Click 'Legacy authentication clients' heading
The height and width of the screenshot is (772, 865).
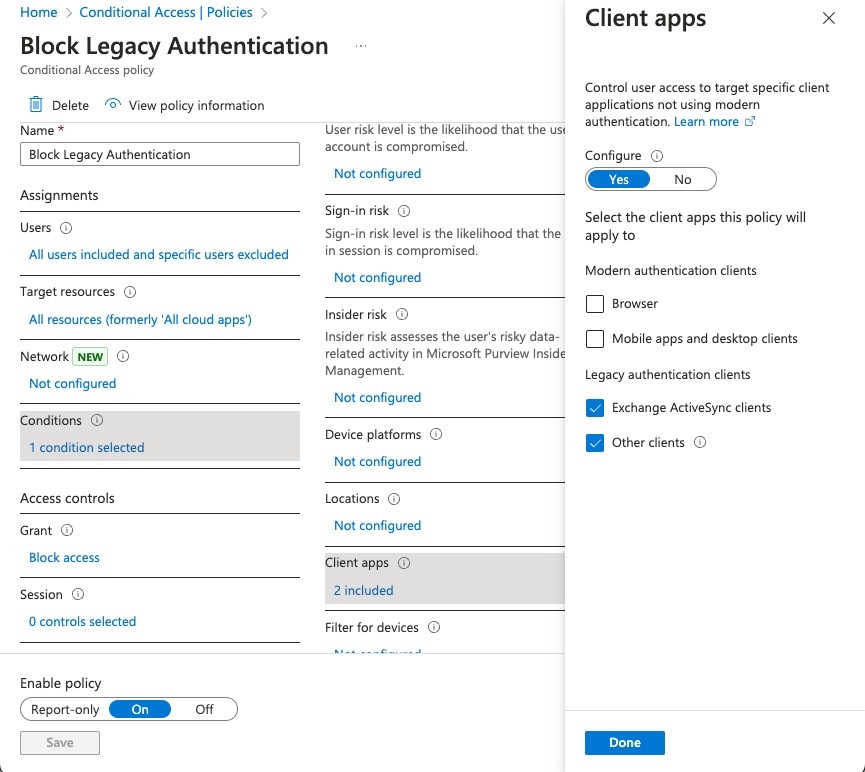pos(668,375)
